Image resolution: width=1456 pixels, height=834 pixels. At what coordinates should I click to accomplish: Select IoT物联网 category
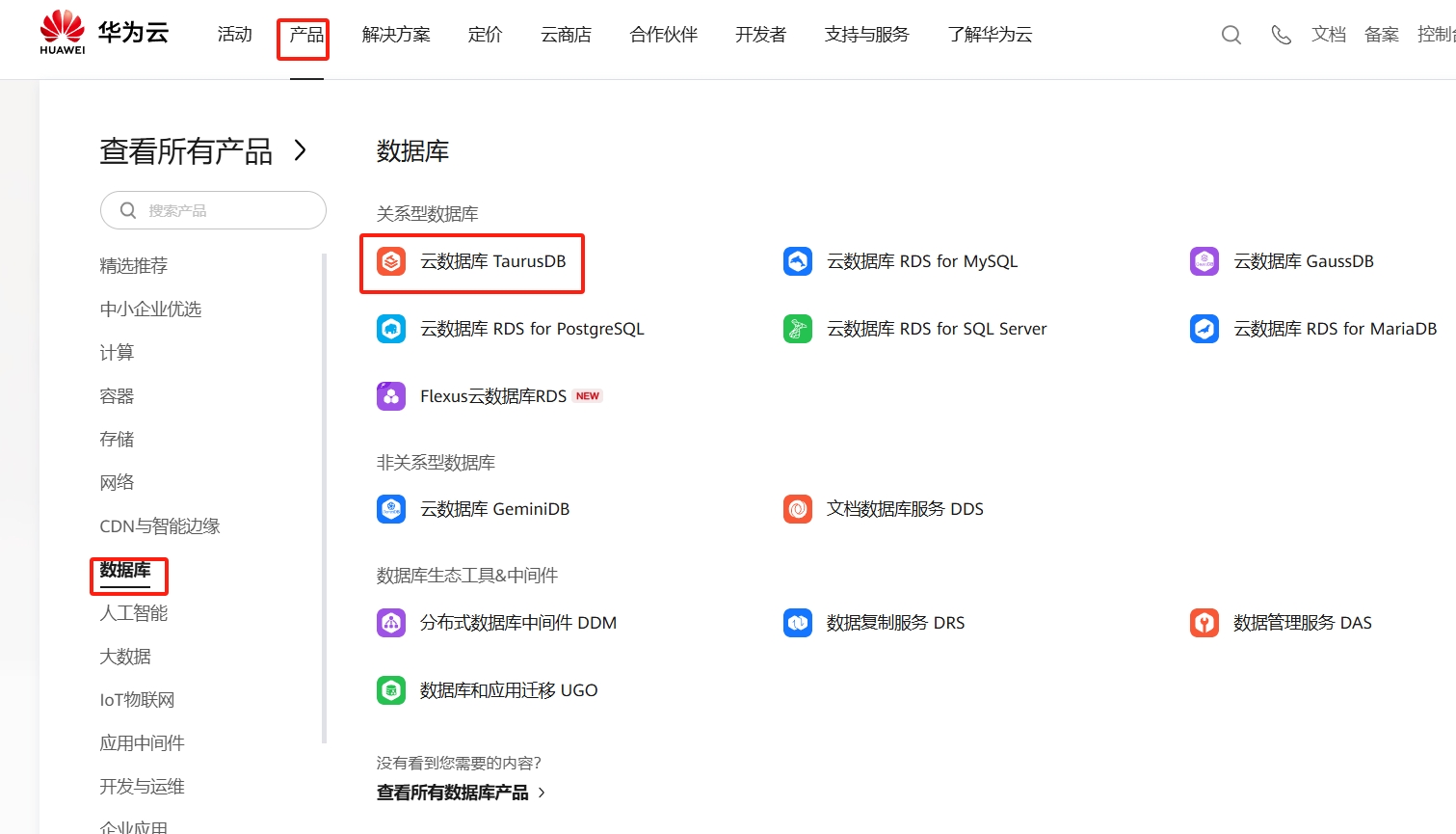point(137,700)
